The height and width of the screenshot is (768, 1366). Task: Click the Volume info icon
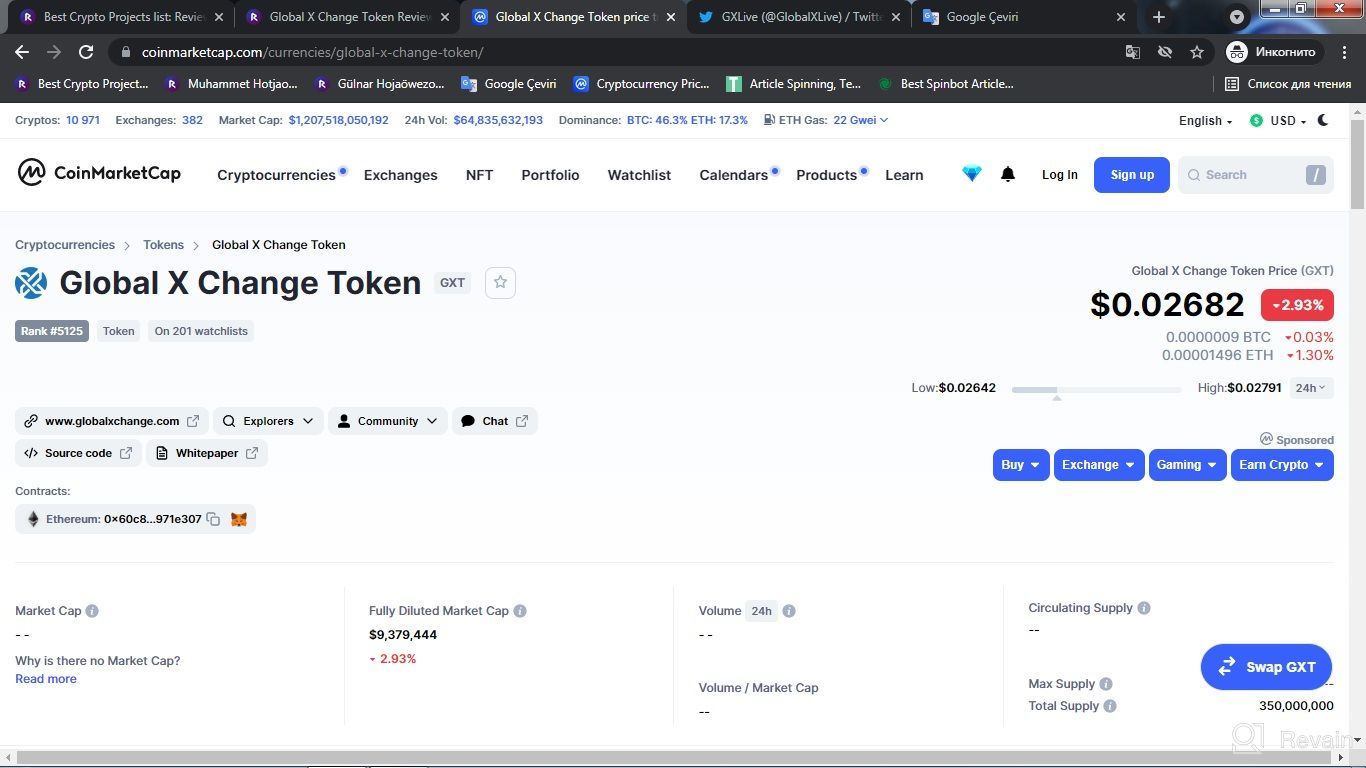click(789, 611)
